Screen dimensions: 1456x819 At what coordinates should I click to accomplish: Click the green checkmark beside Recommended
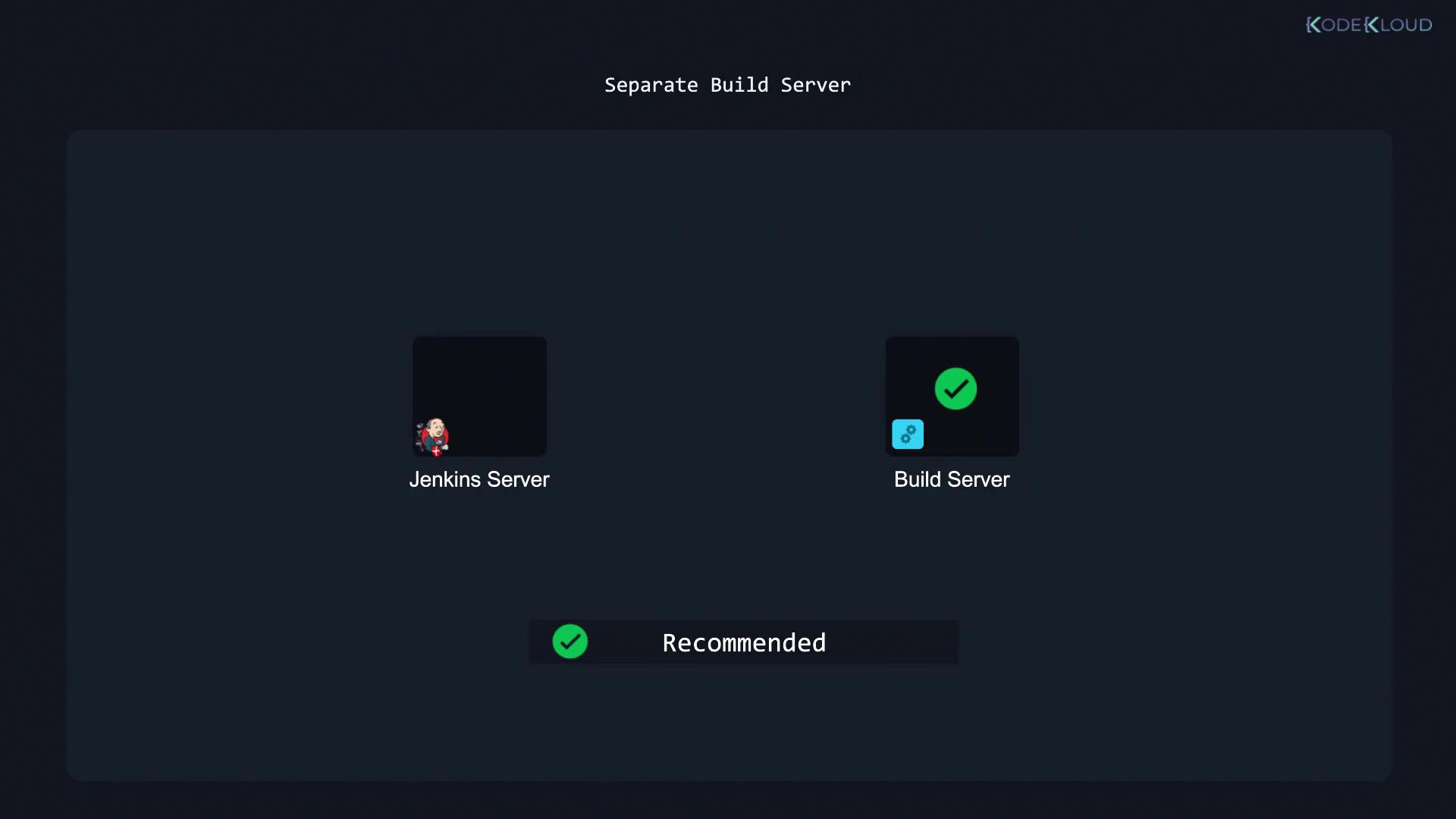click(x=570, y=642)
